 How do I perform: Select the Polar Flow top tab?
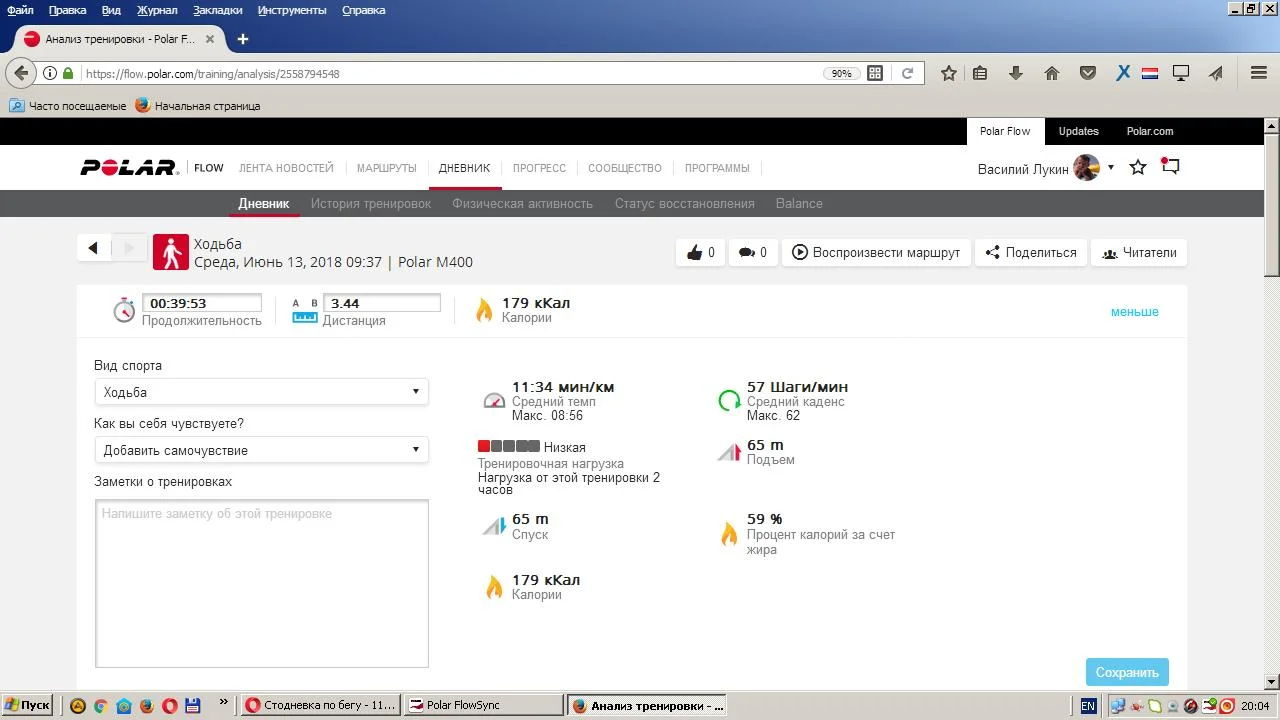(x=1005, y=131)
